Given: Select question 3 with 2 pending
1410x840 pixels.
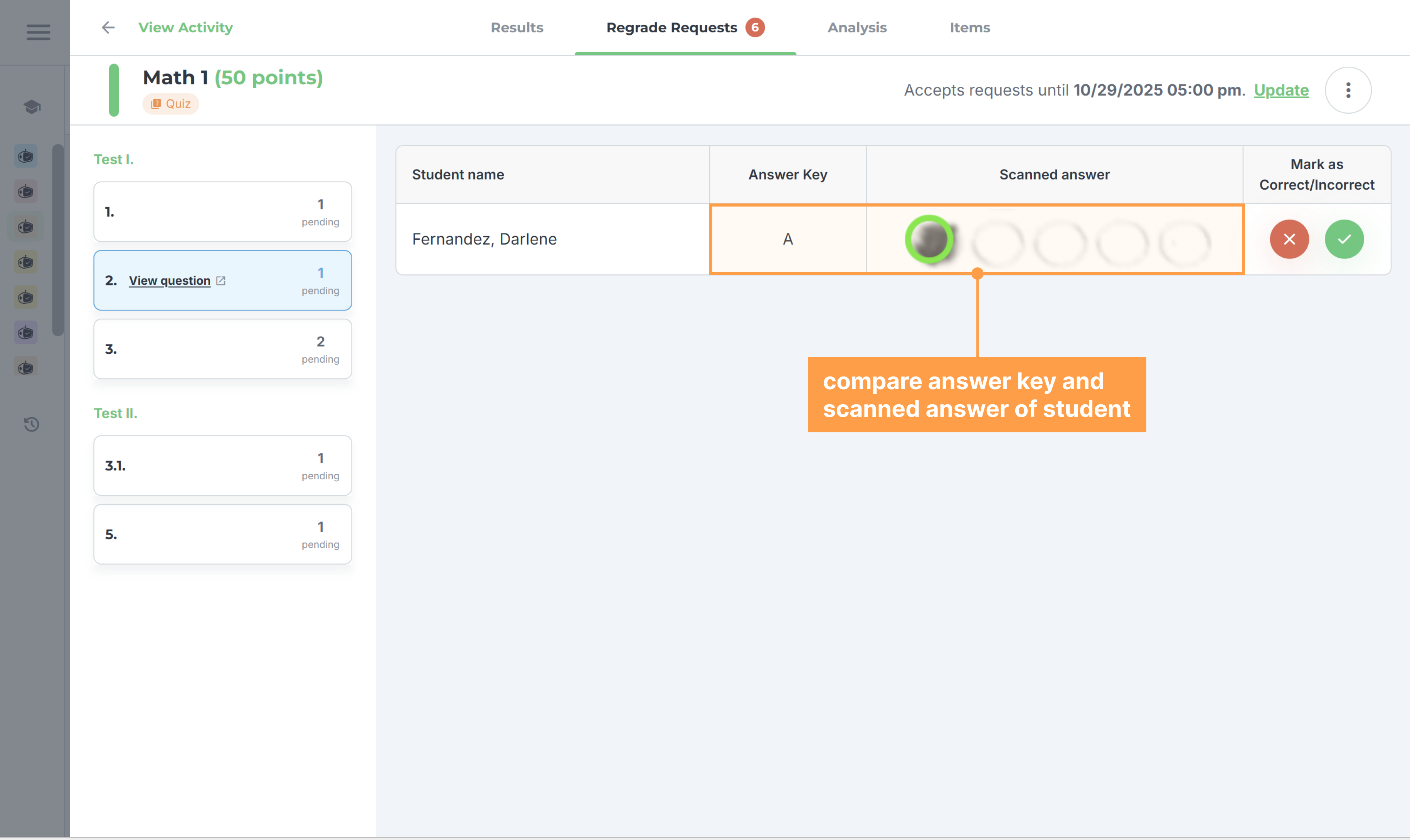Looking at the screenshot, I should pyautogui.click(x=222, y=349).
